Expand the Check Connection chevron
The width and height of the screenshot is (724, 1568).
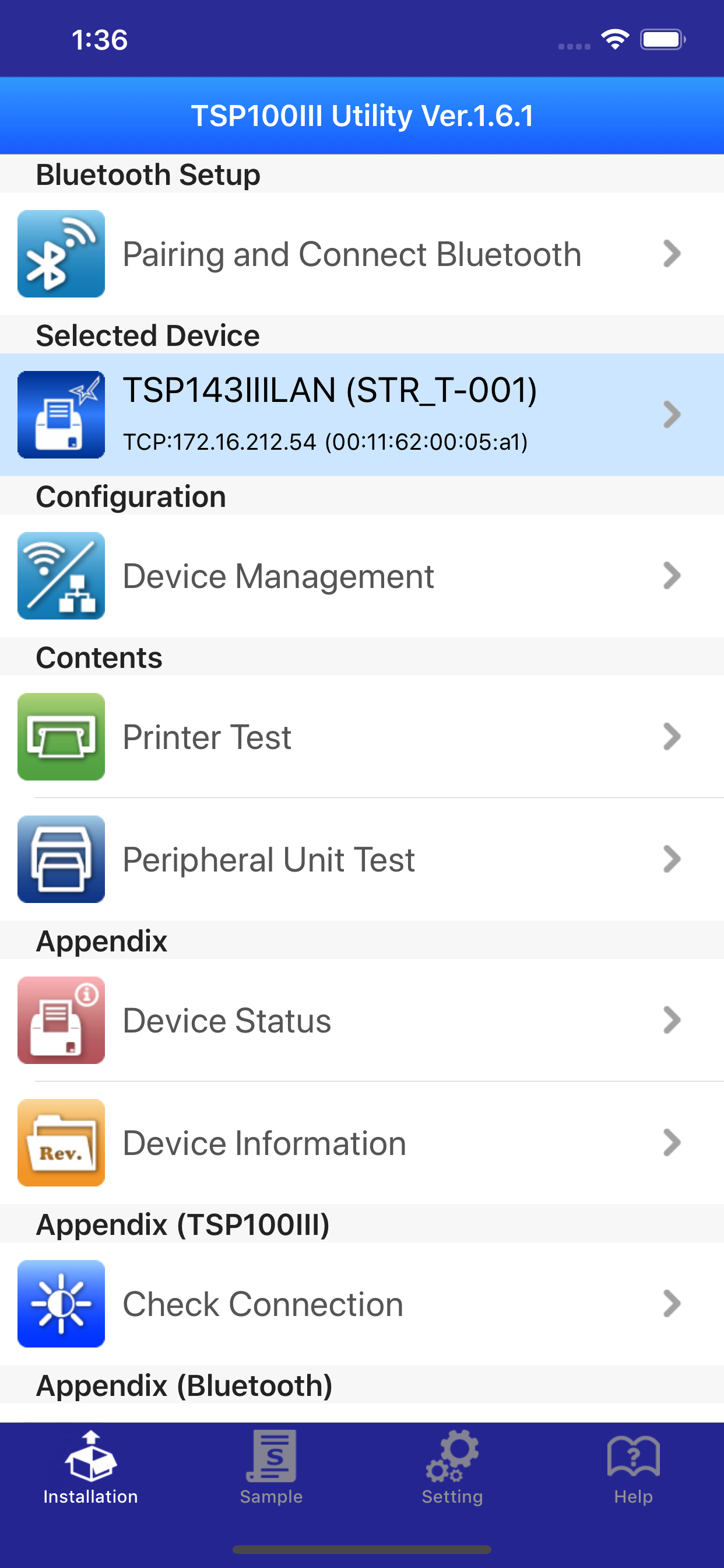click(671, 1304)
